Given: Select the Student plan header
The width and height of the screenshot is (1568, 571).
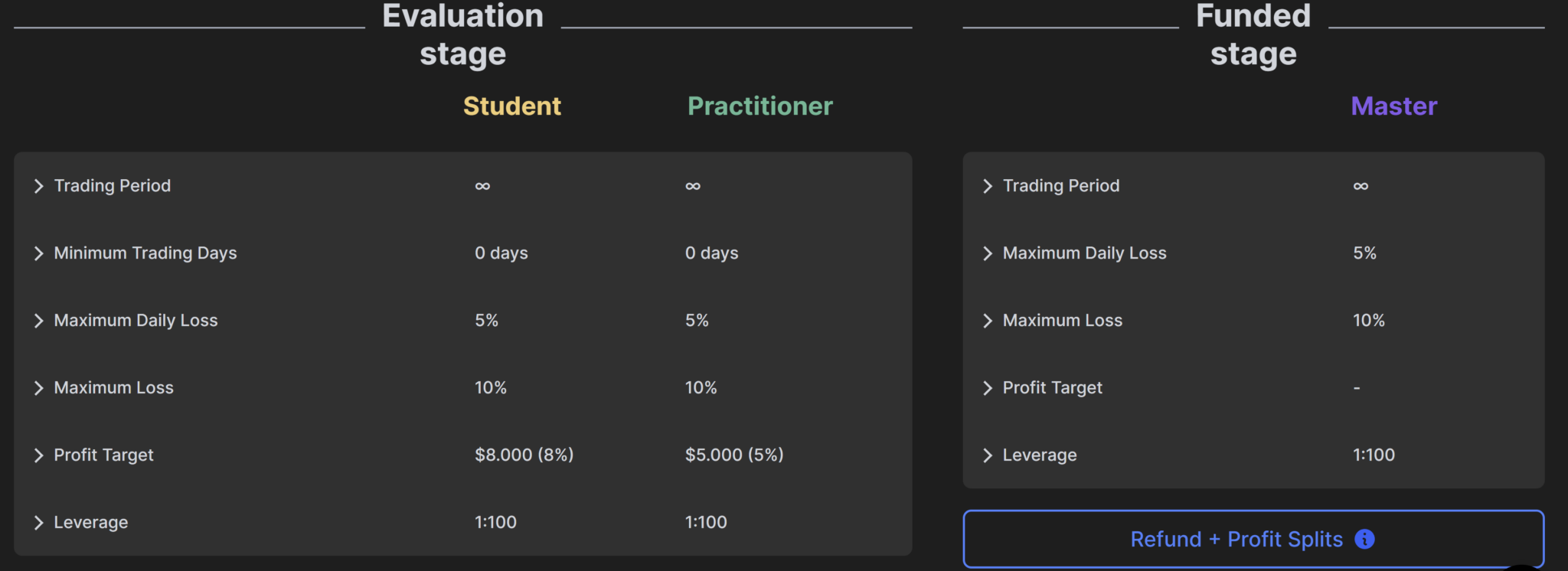Looking at the screenshot, I should [511, 106].
